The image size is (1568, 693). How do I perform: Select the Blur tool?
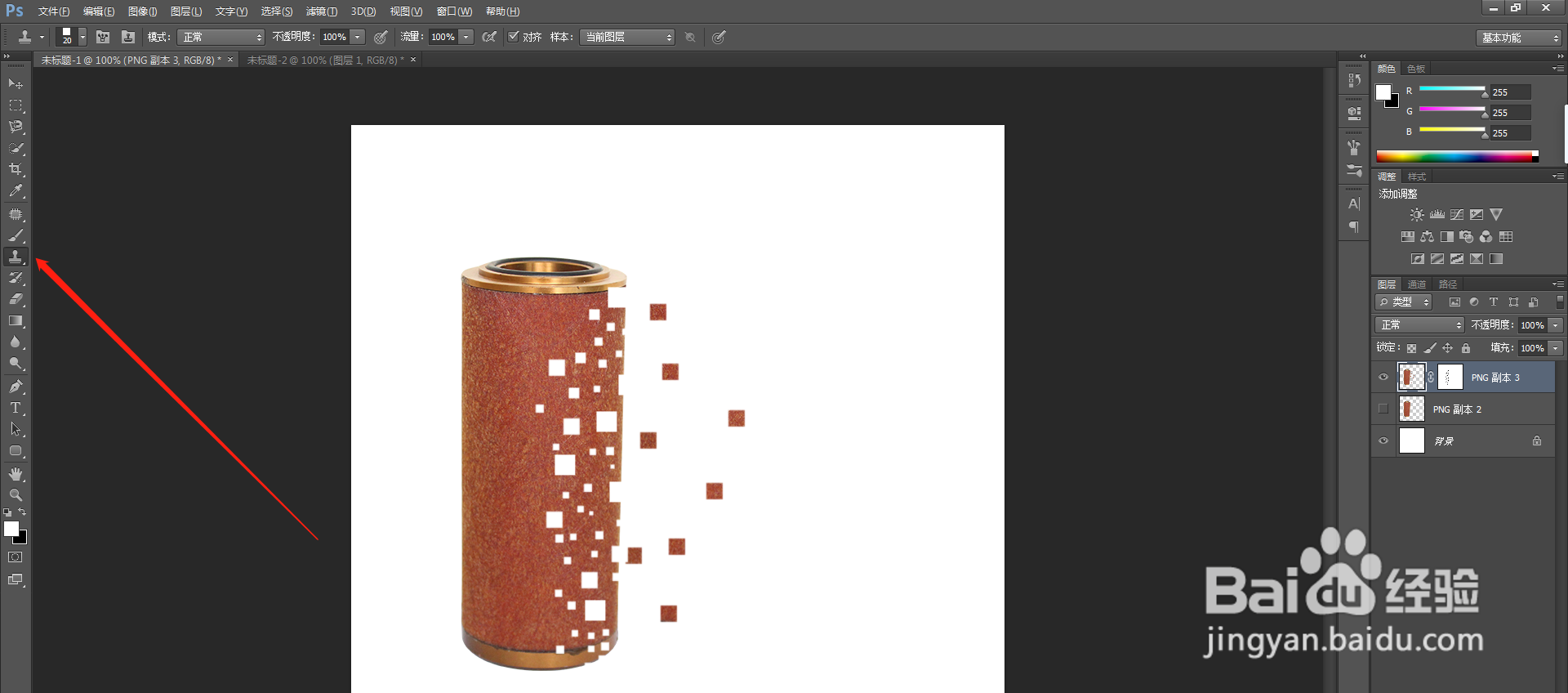point(16,342)
